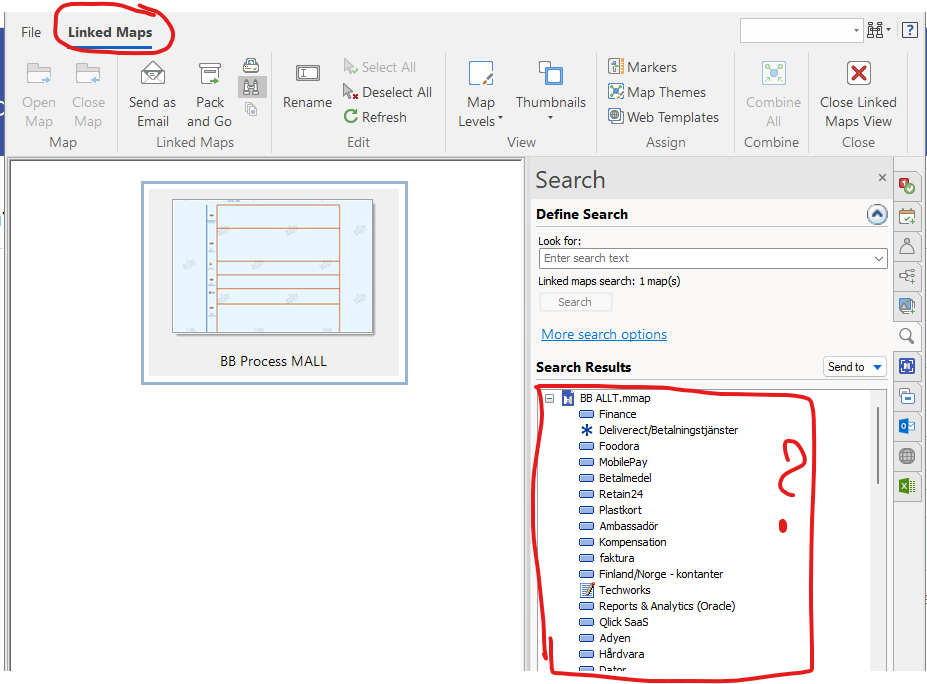Open the Send to dropdown
This screenshot has height=684, width=927.
[855, 367]
